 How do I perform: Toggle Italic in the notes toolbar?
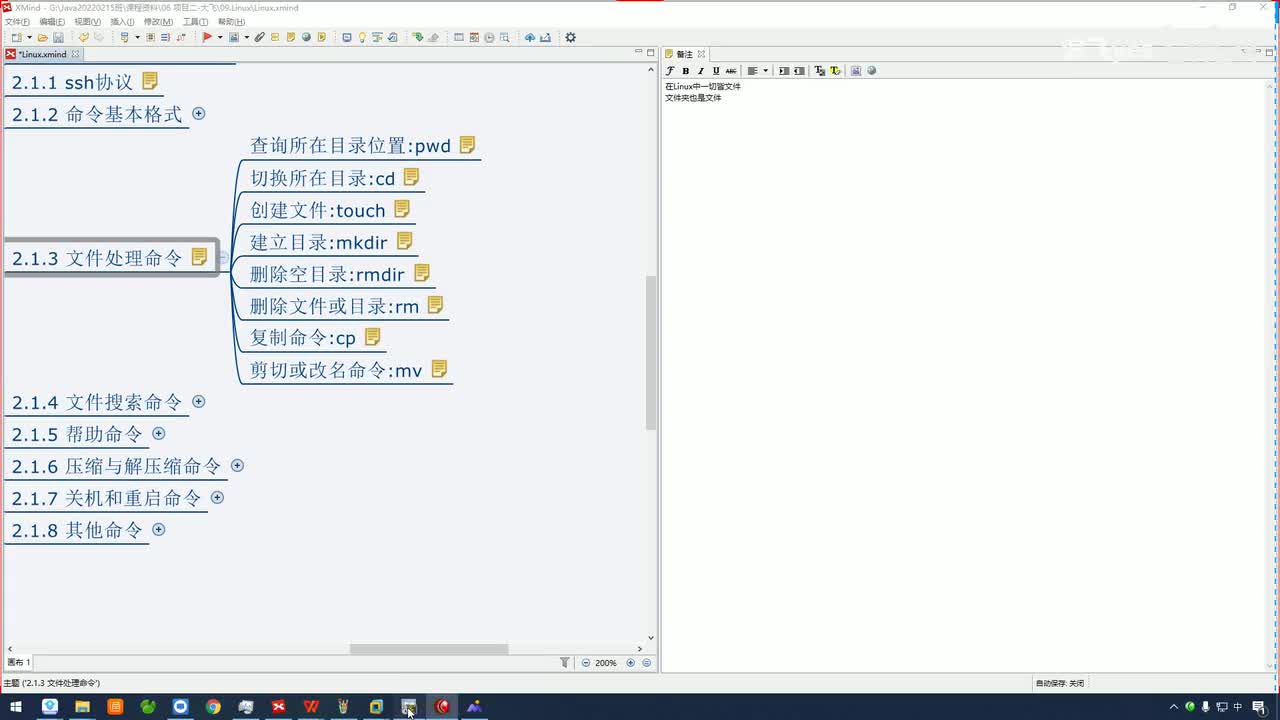700,71
